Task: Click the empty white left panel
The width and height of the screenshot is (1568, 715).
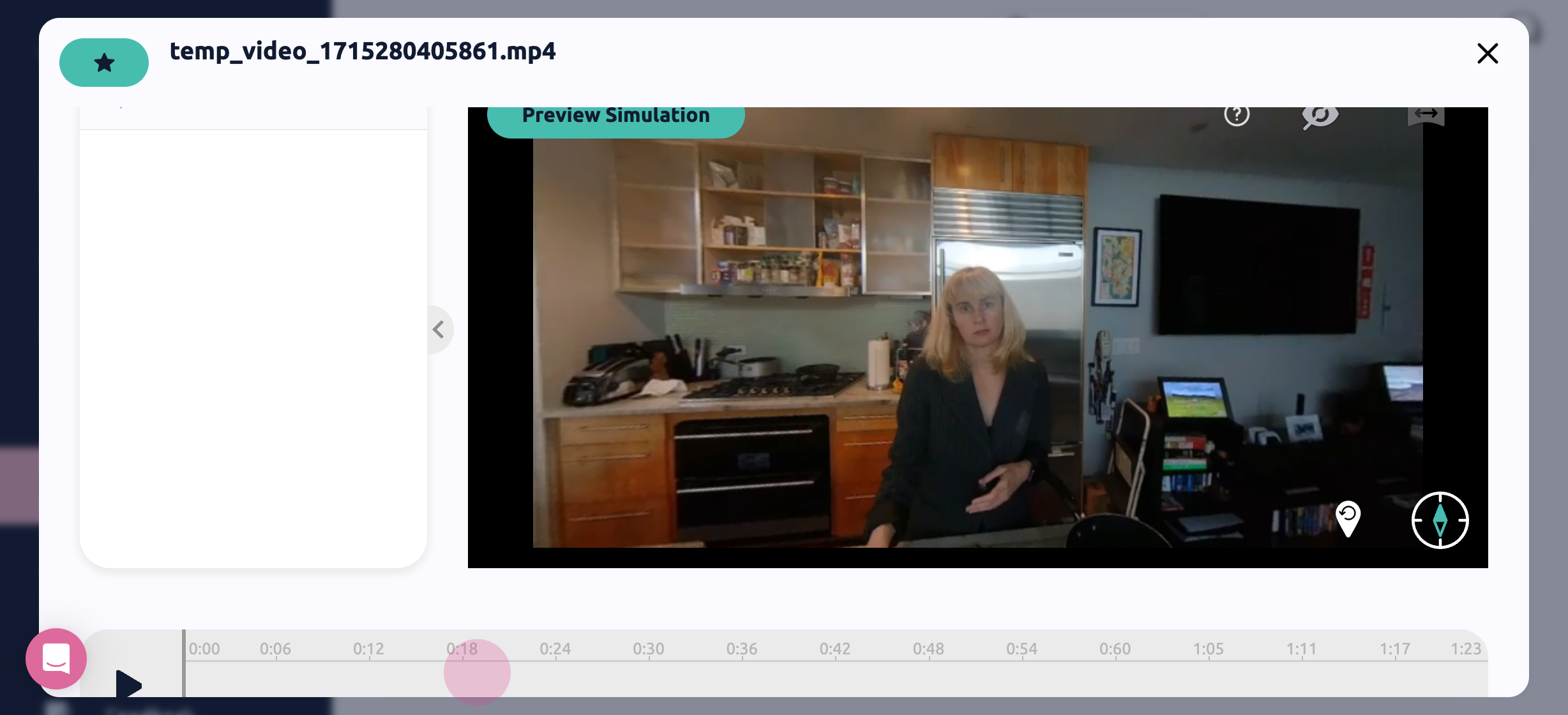Action: click(x=253, y=345)
